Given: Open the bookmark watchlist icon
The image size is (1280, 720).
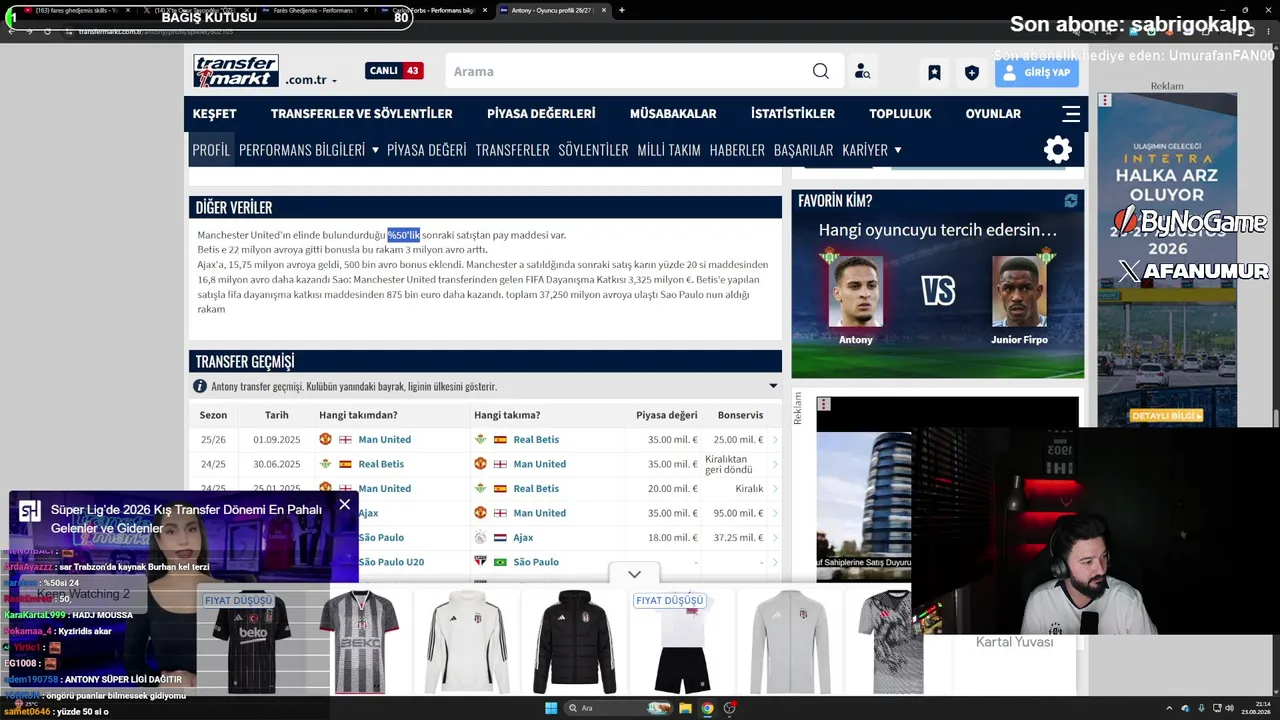Looking at the screenshot, I should [934, 72].
